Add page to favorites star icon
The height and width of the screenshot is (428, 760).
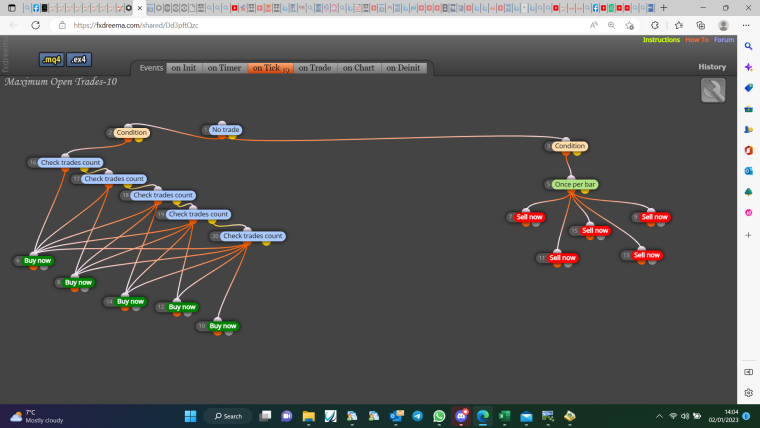pyautogui.click(x=629, y=25)
